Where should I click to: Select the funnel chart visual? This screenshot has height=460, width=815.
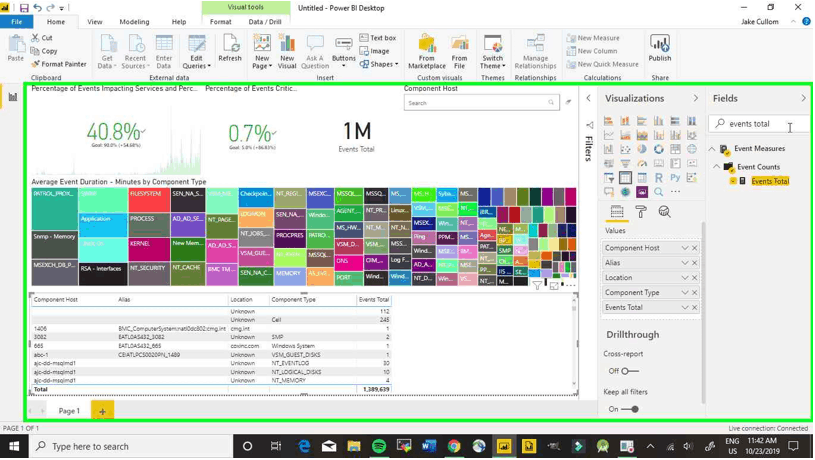(625, 164)
